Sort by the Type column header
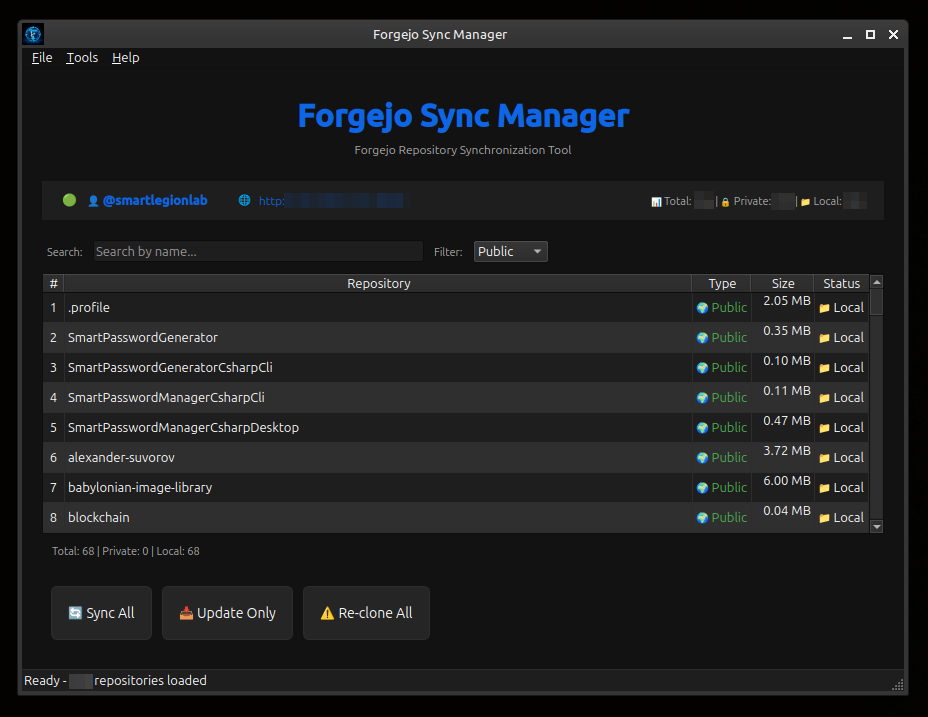928x717 pixels. point(722,284)
